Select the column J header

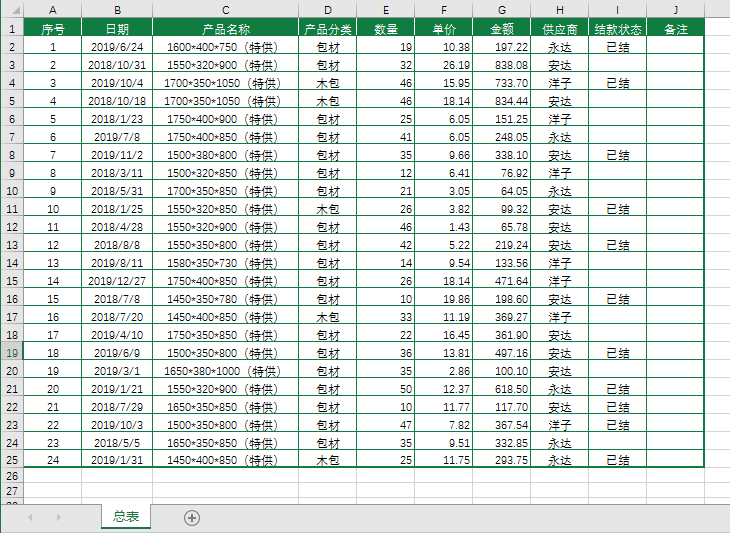(675, 10)
